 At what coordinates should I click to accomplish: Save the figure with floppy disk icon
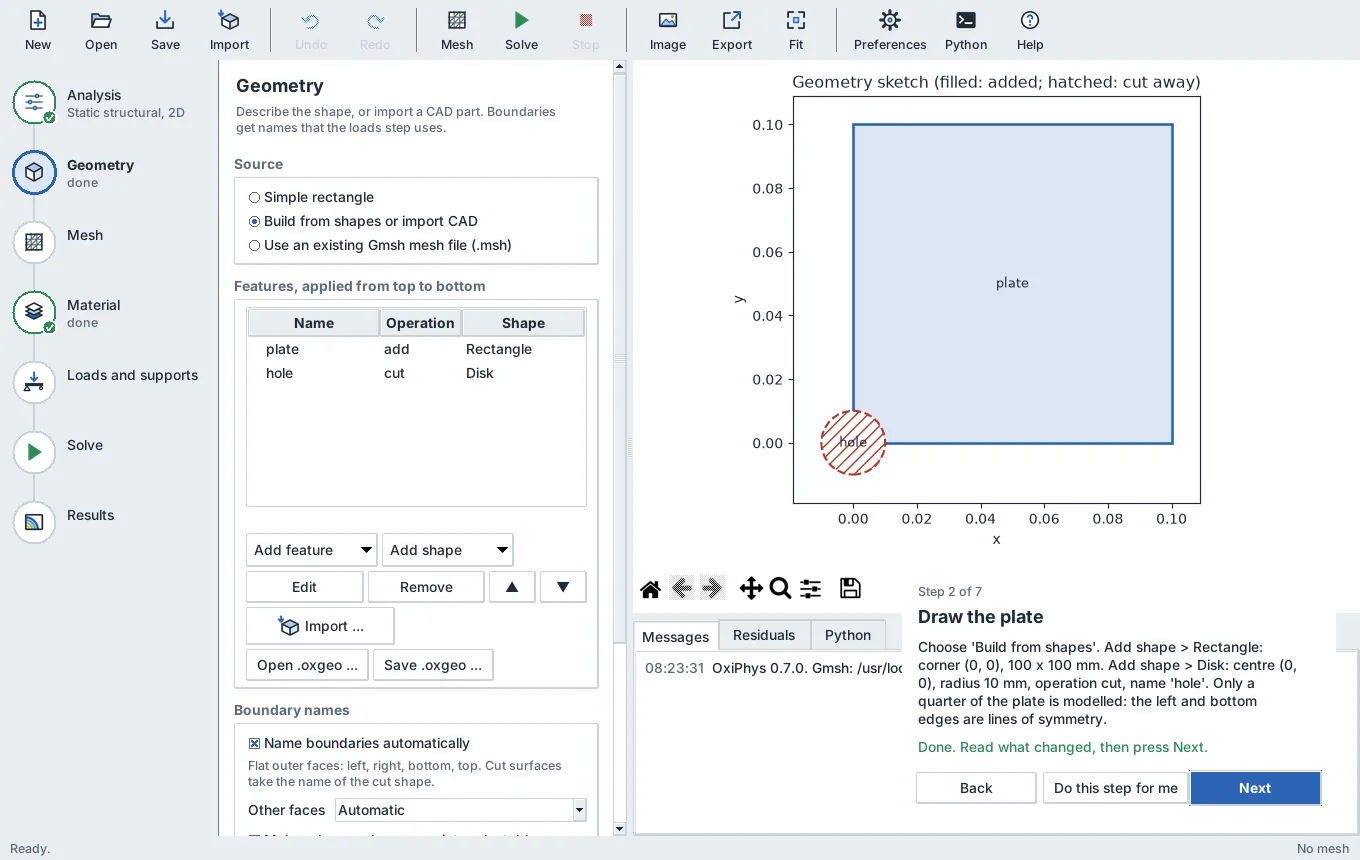(850, 588)
